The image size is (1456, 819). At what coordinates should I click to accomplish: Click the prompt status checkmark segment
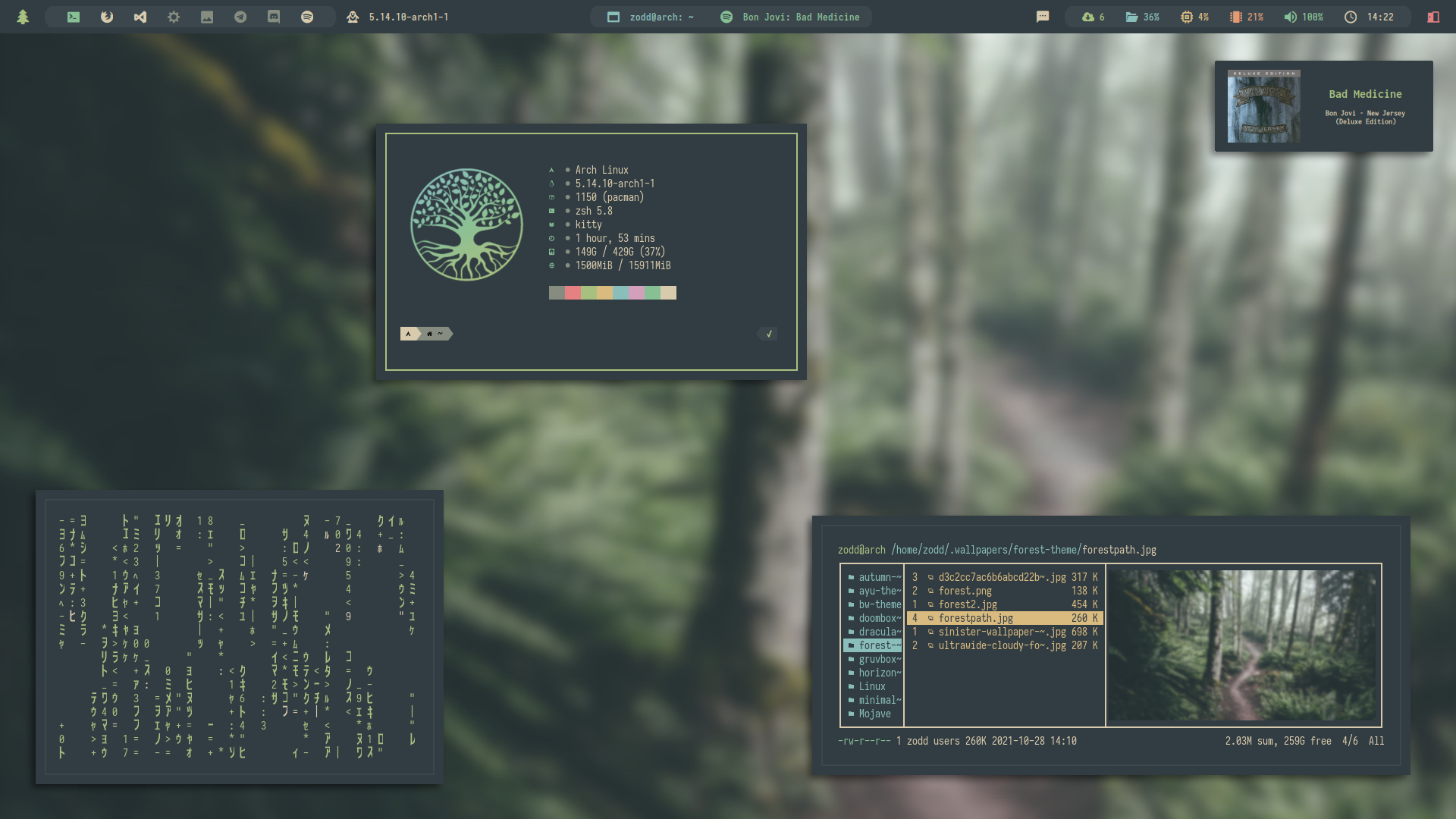[768, 334]
